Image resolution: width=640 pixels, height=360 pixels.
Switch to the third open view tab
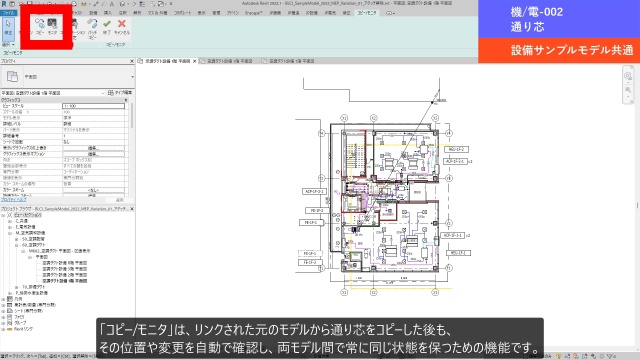point(292,61)
